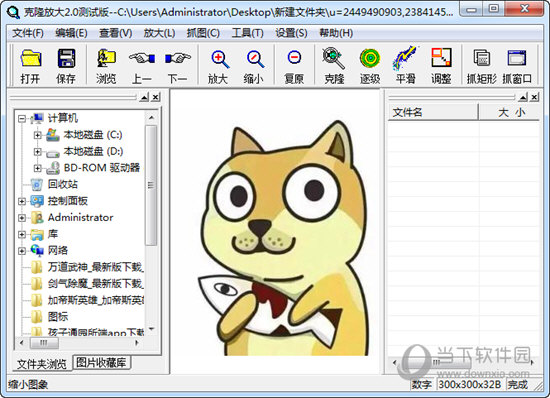The width and height of the screenshot is (550, 398).
Task: Sort by 大小 column header
Action: [x=509, y=113]
